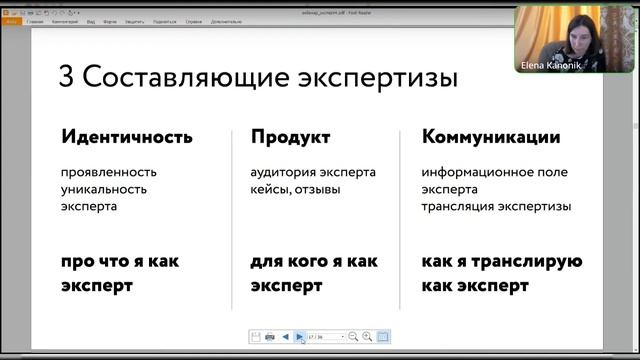This screenshot has width=640, height=360.
Task: Click the save icon in floating toolbar
Action: 256,337
